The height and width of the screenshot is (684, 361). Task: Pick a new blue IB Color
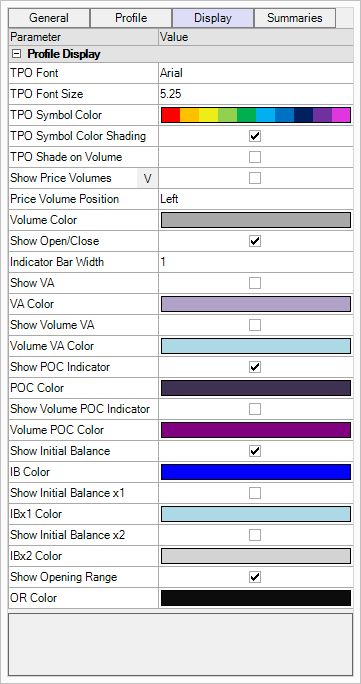[x=256, y=472]
